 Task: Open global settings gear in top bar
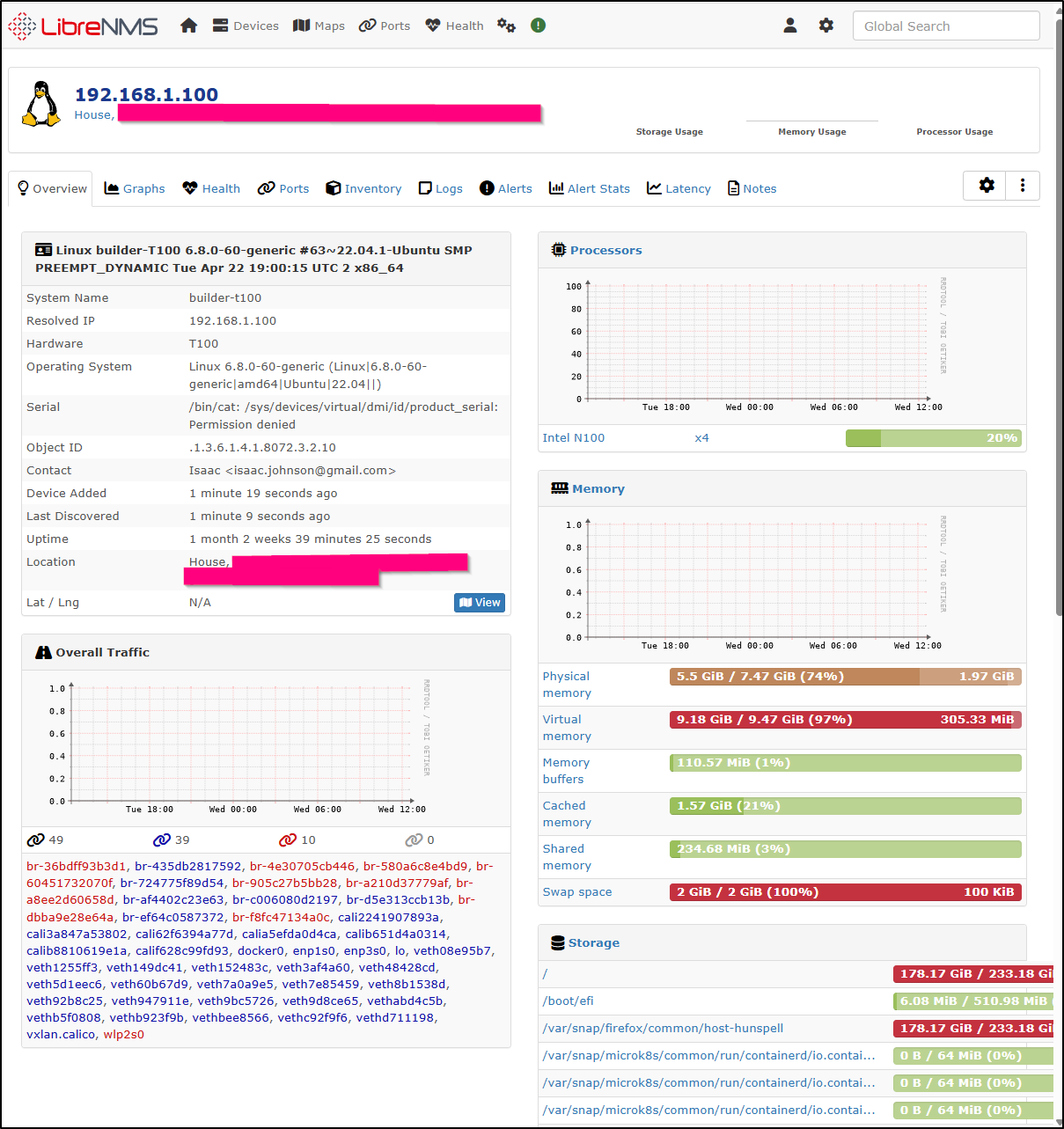coord(826,26)
